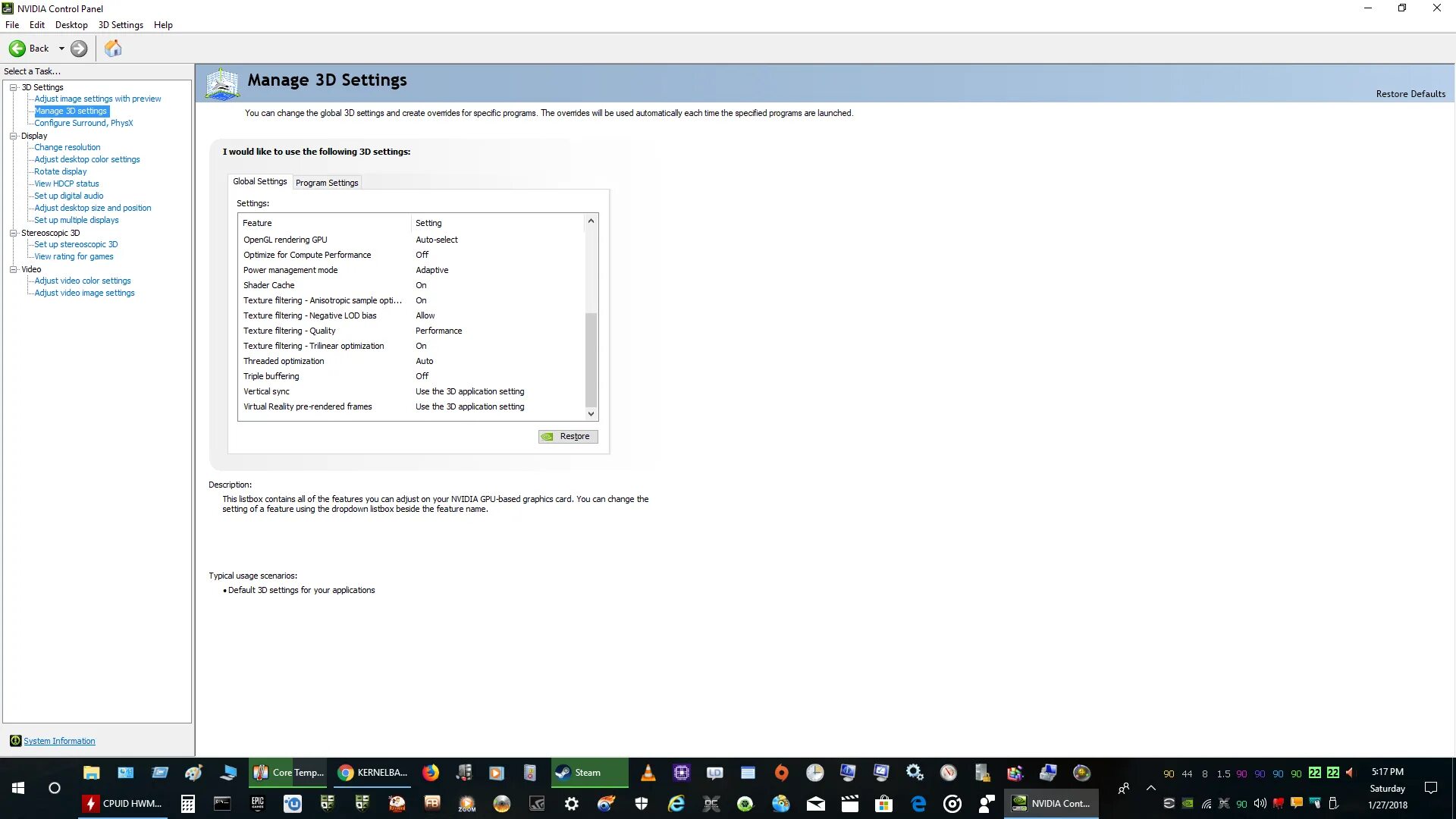This screenshot has height=819, width=1456.
Task: Click the Home icon in toolbar
Action: pos(113,49)
